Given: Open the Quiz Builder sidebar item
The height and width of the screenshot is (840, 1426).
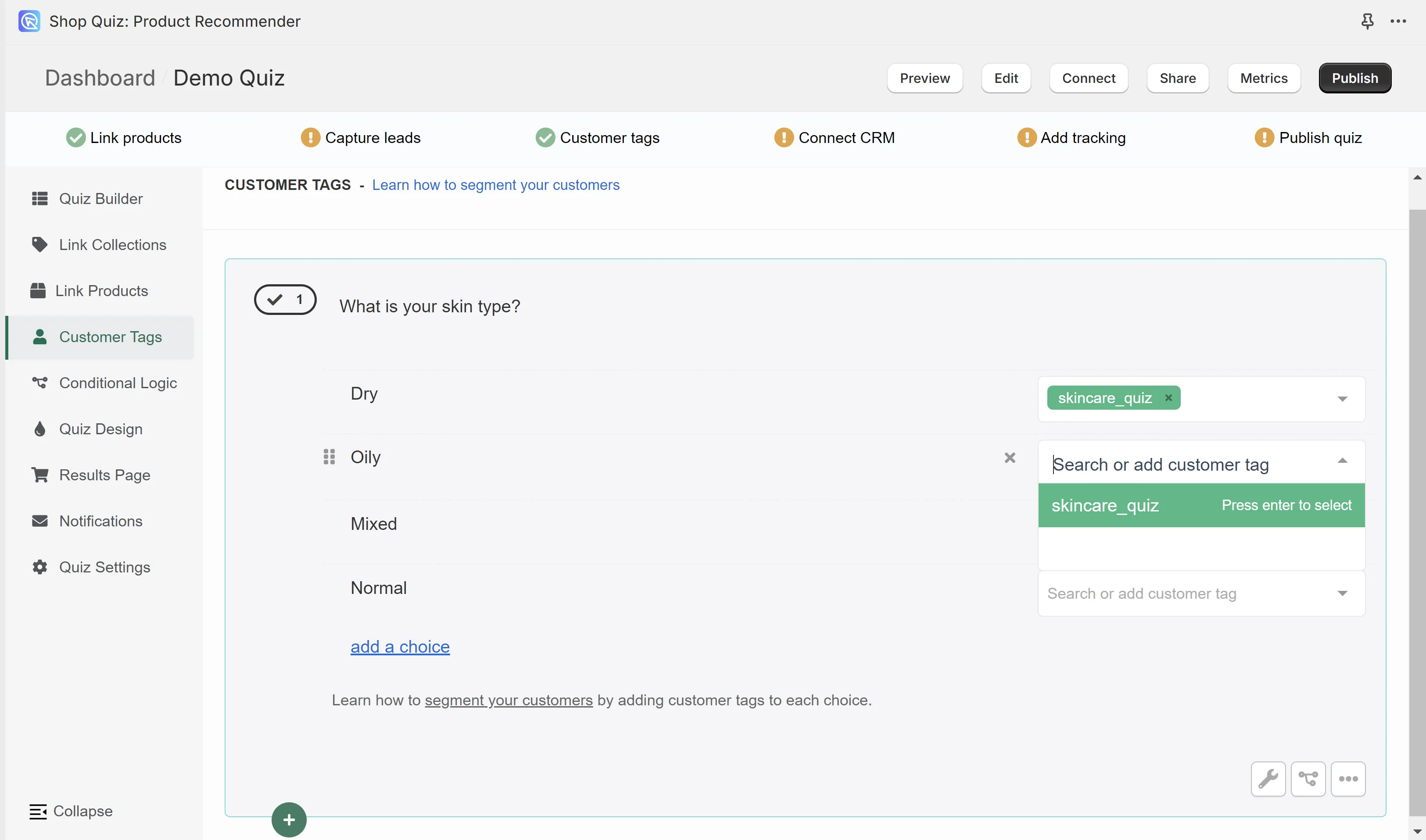Looking at the screenshot, I should pos(100,199).
